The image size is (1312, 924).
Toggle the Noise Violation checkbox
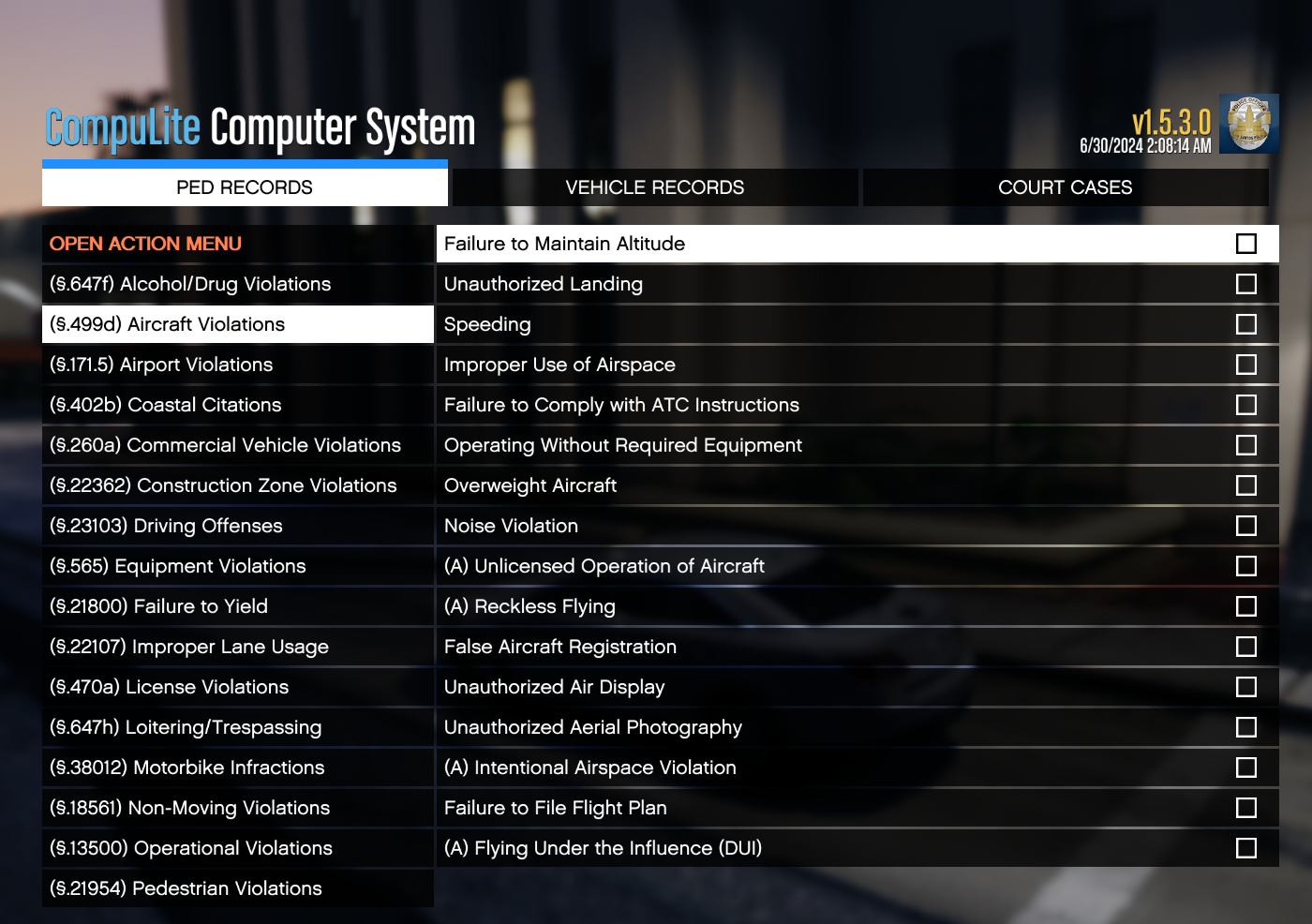[1245, 526]
